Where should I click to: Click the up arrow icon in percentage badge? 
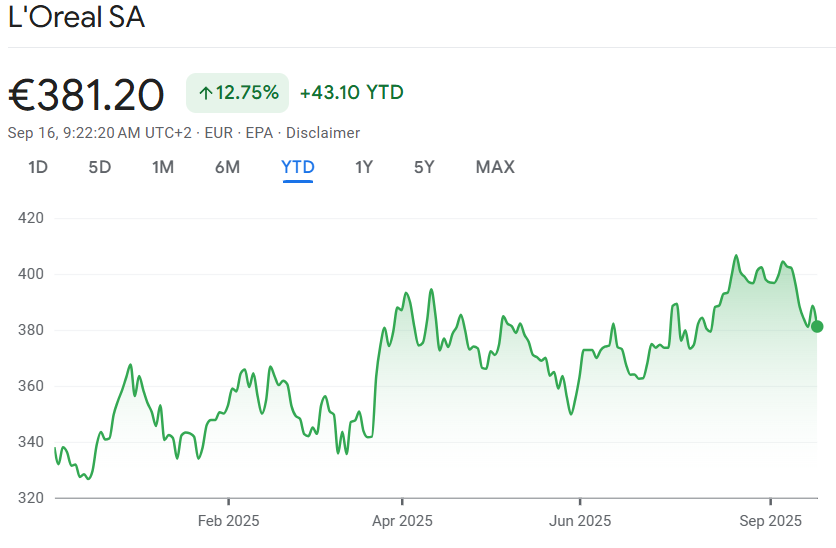click(205, 93)
